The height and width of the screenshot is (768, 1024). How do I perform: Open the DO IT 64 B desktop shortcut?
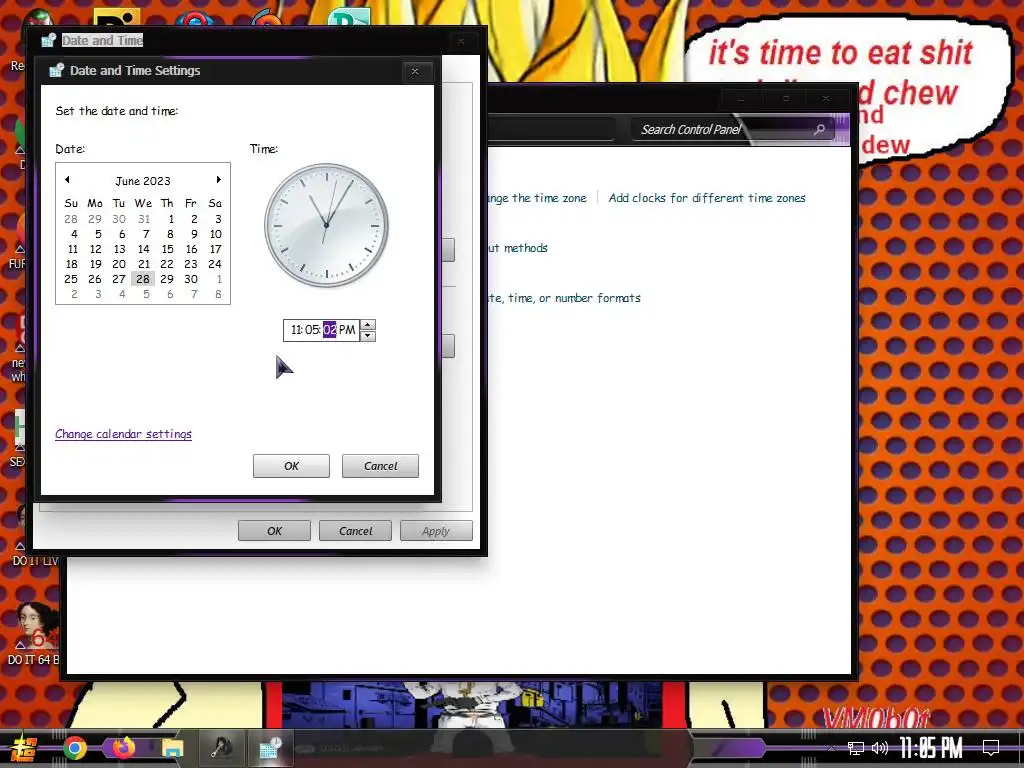tap(33, 633)
